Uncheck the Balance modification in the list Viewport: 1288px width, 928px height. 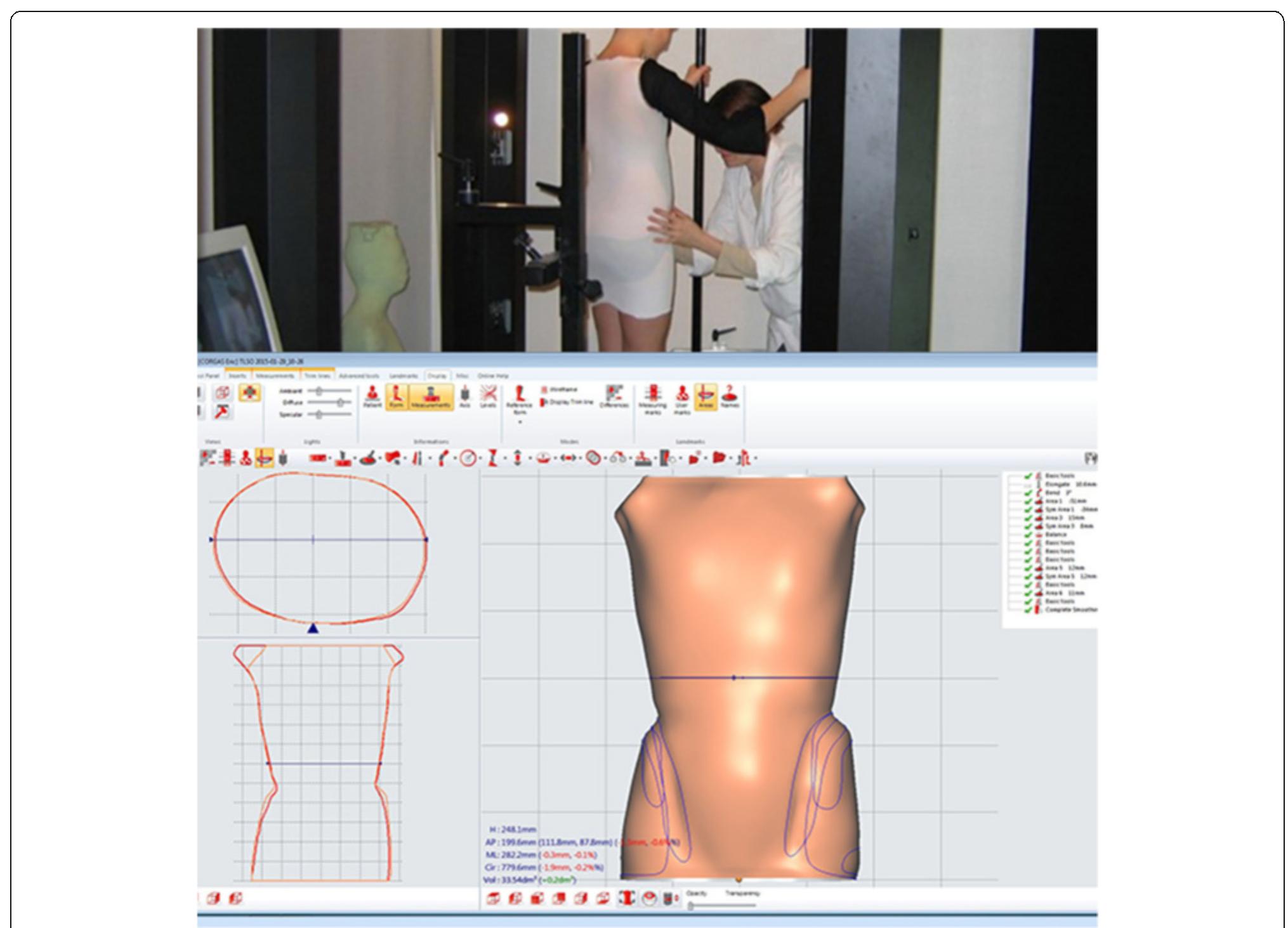click(1028, 535)
